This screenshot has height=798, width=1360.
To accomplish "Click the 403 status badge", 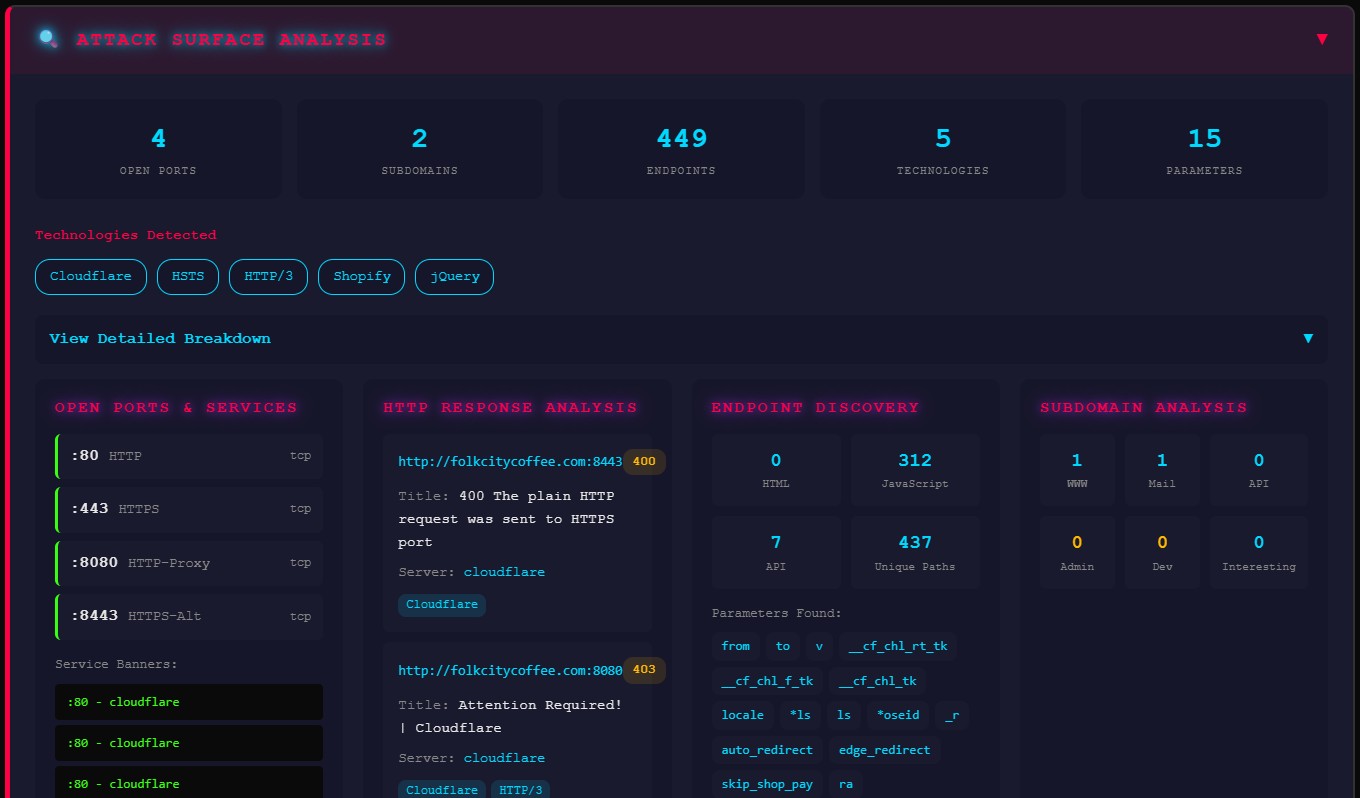I will point(644,670).
